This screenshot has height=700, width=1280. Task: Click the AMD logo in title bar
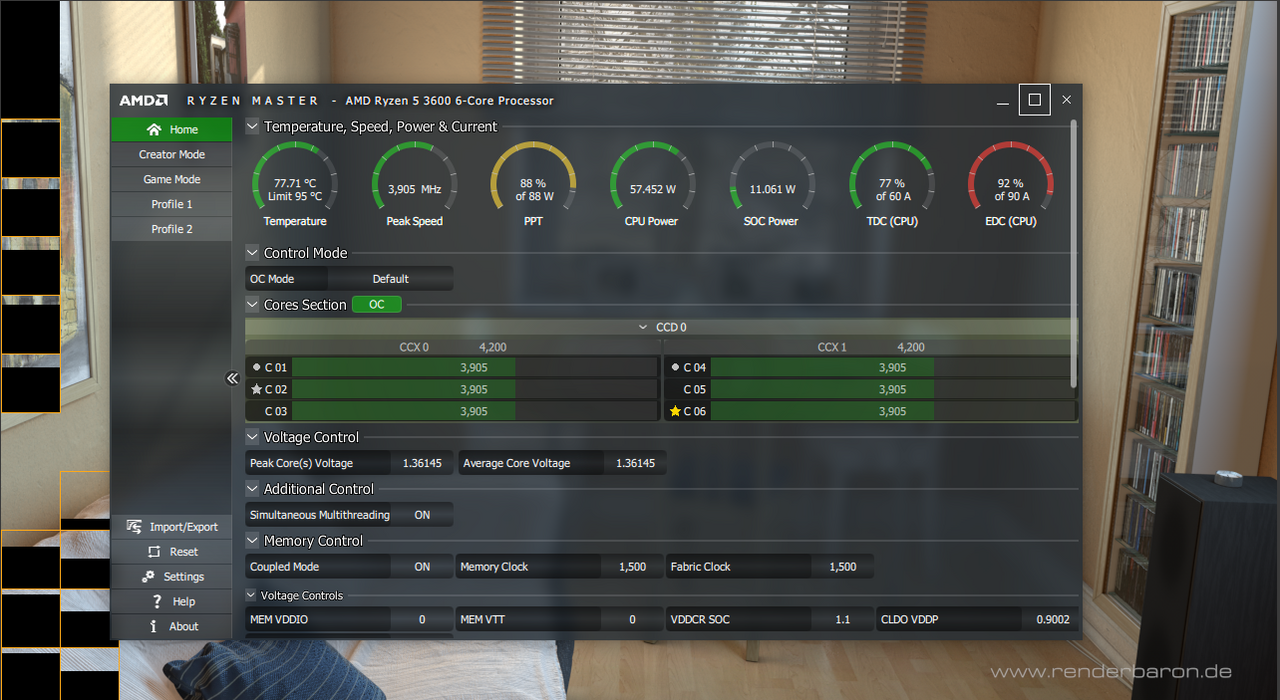pos(145,100)
